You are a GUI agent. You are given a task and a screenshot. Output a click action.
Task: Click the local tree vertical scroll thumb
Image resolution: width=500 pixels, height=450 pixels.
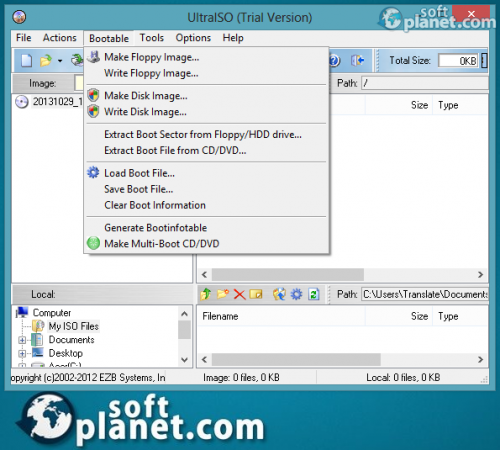click(x=184, y=330)
